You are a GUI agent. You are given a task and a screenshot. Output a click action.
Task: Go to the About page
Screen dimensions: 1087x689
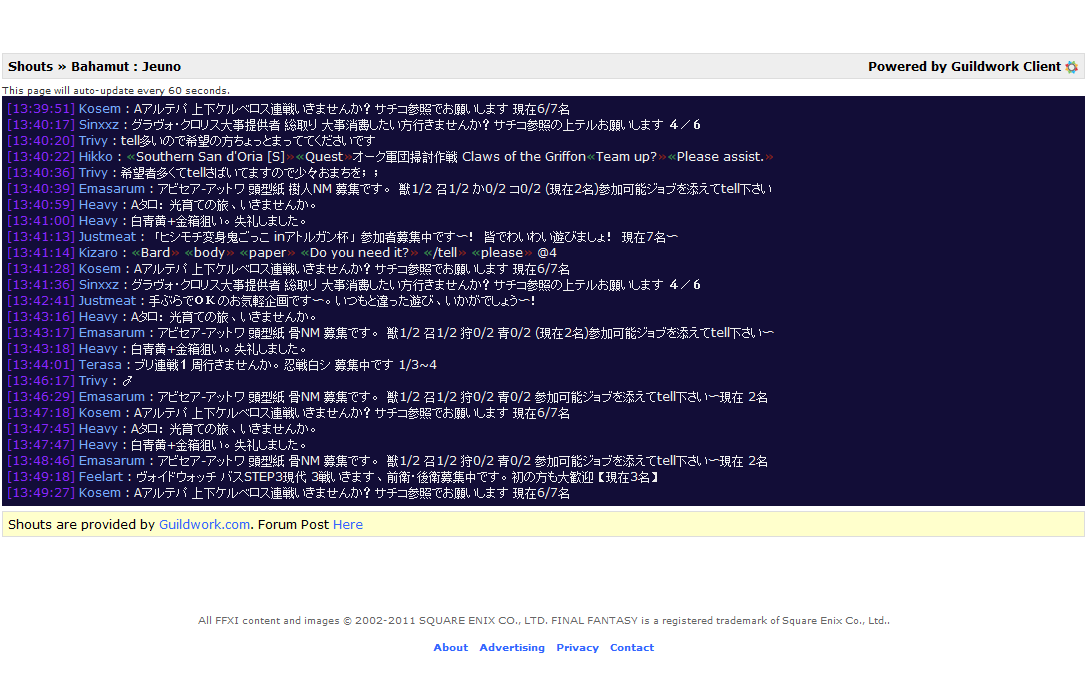click(450, 647)
